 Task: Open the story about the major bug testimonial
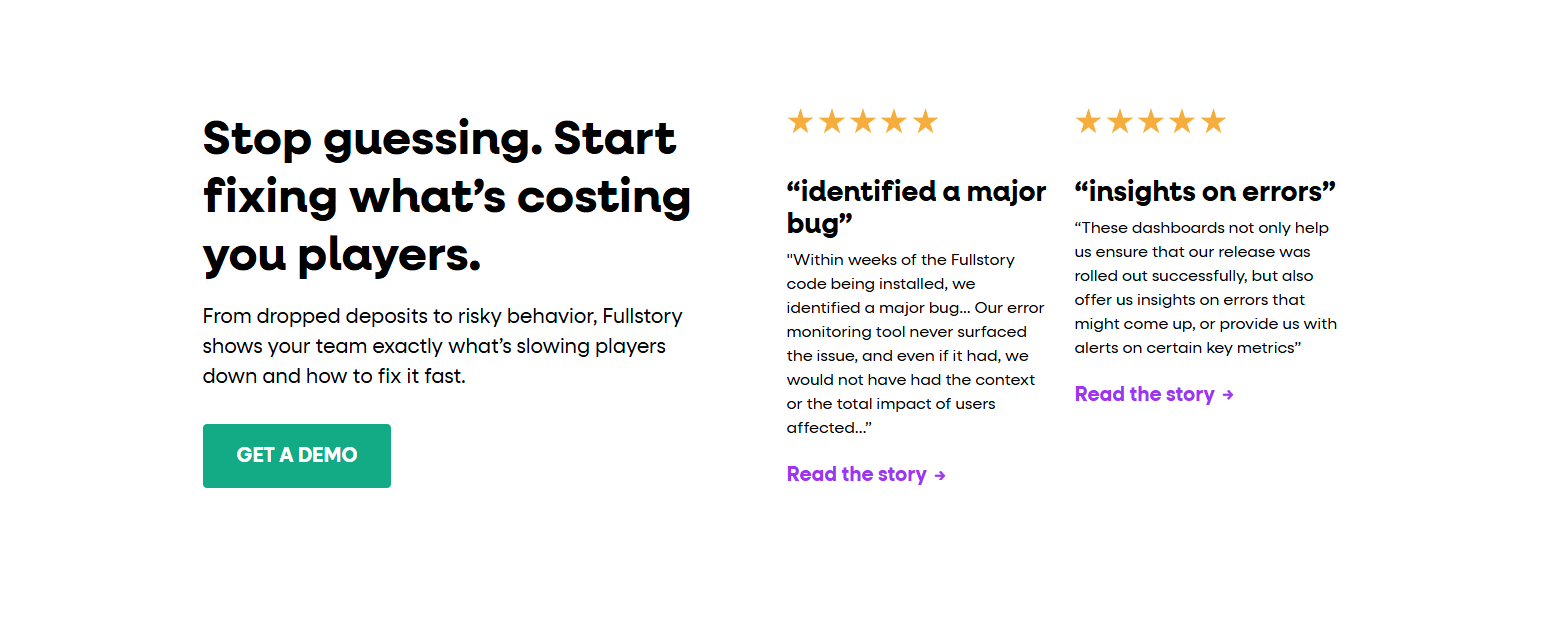click(x=858, y=473)
